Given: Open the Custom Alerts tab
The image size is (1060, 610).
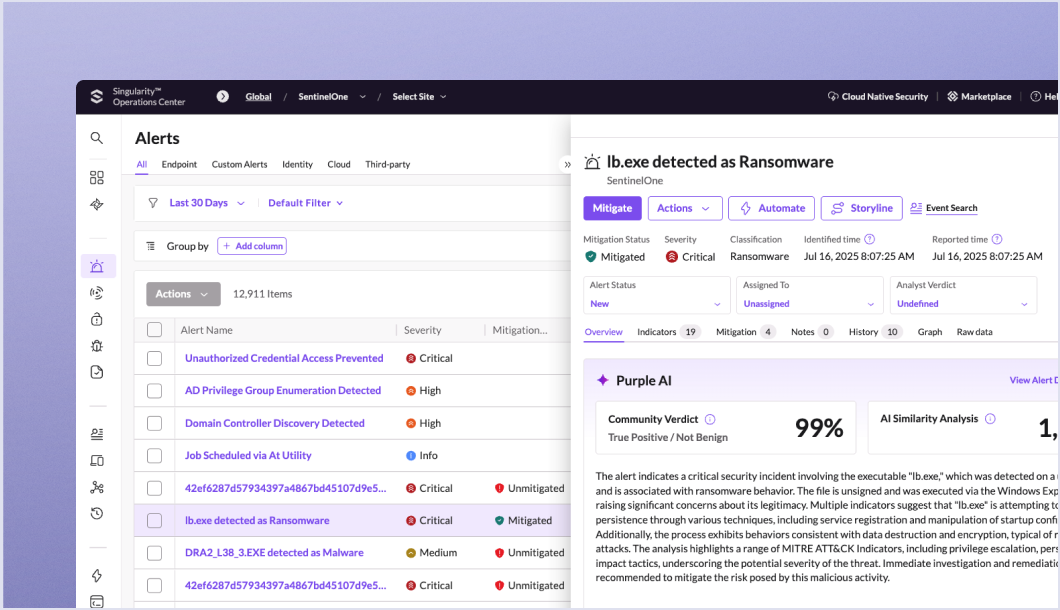Looking at the screenshot, I should pos(239,164).
